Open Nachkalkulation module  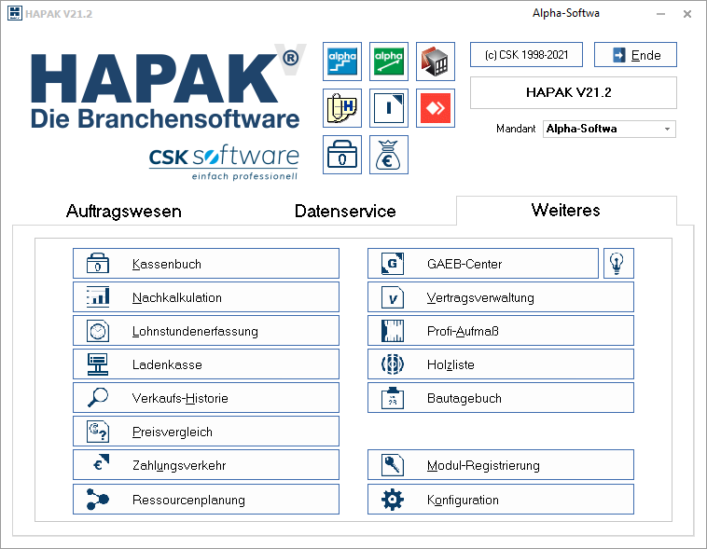pyautogui.click(x=206, y=297)
